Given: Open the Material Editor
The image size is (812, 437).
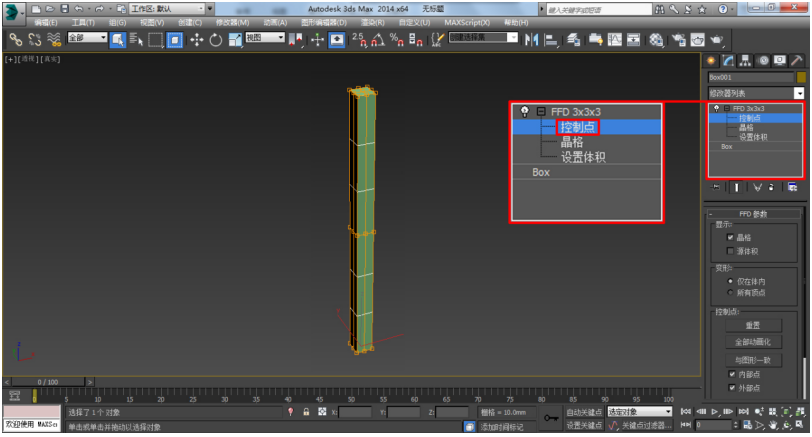Looking at the screenshot, I should (656, 40).
